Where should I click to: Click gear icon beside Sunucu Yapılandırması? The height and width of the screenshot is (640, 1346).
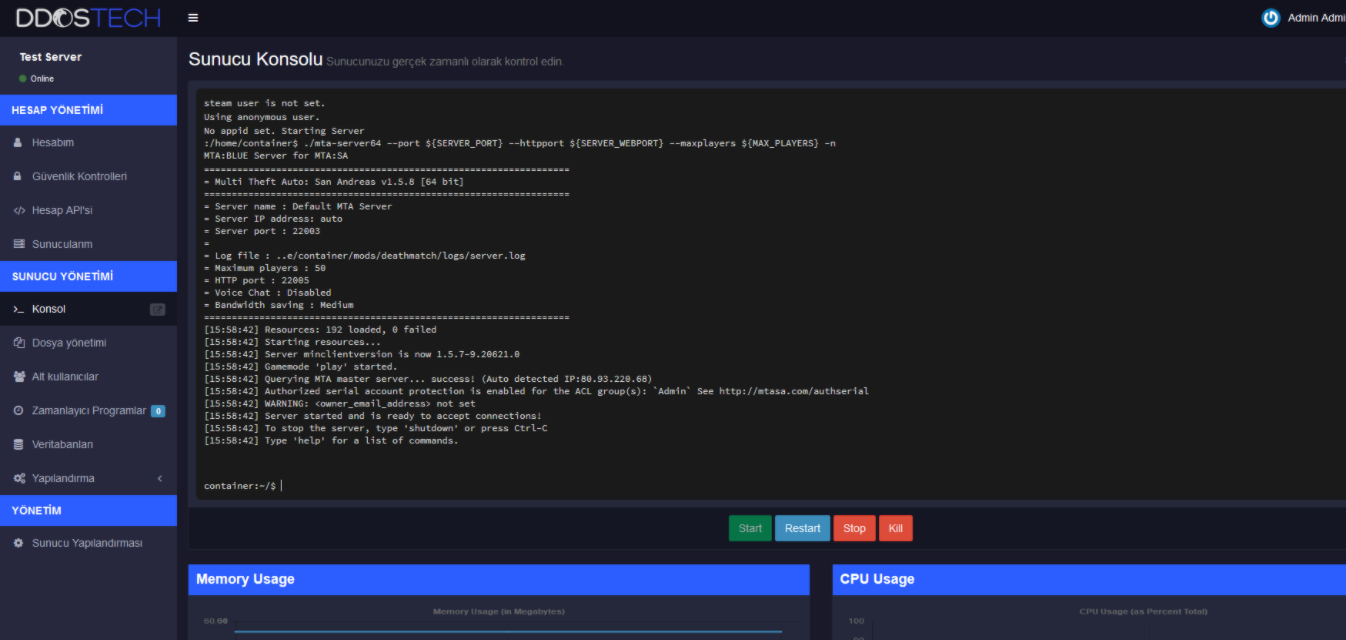coord(19,543)
